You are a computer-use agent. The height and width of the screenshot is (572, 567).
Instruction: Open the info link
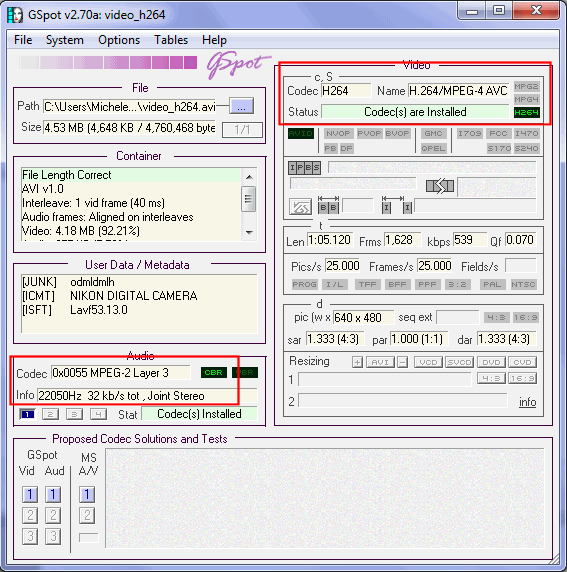pos(528,402)
